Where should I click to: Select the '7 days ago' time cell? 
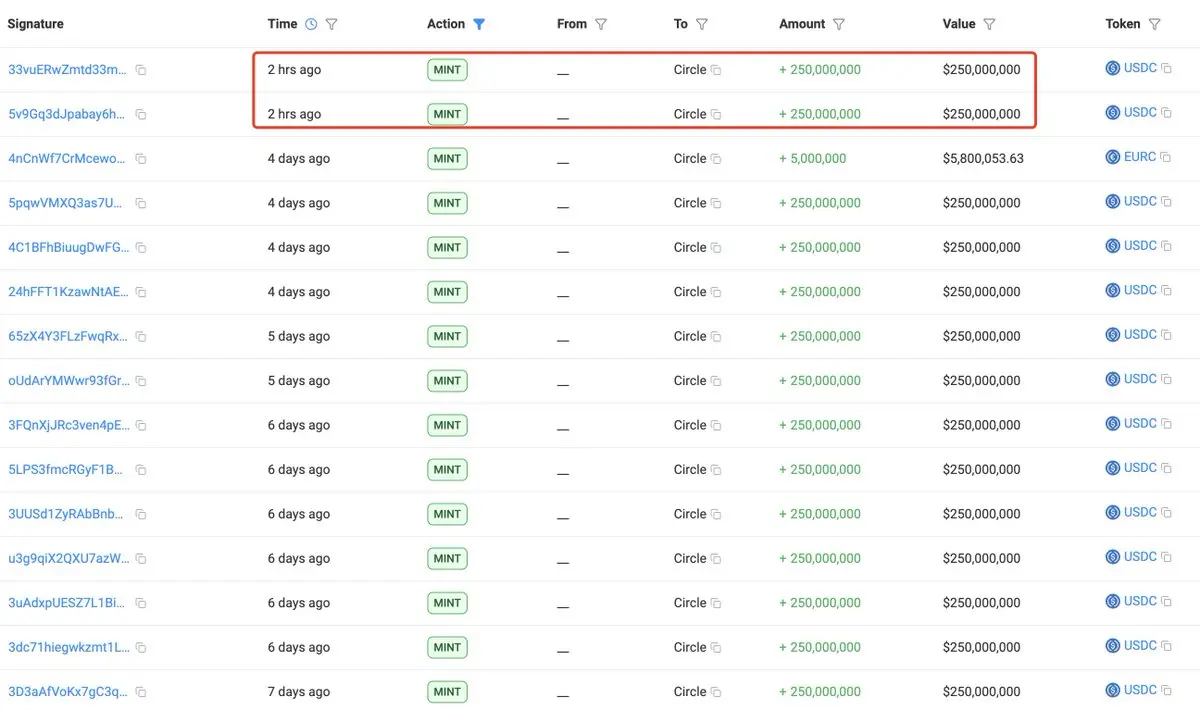pyautogui.click(x=299, y=692)
